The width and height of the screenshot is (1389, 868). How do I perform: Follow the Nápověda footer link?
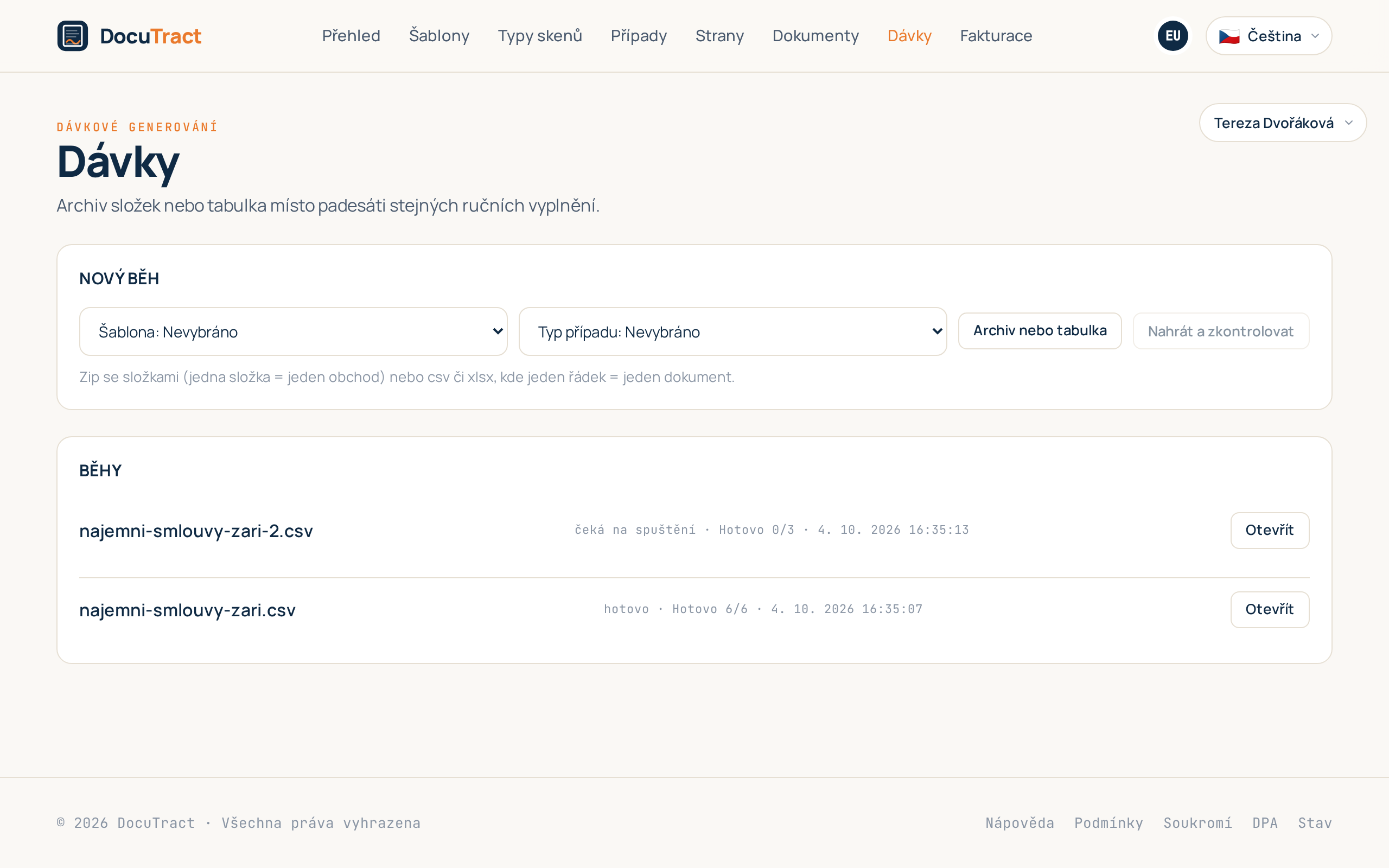(1020, 822)
